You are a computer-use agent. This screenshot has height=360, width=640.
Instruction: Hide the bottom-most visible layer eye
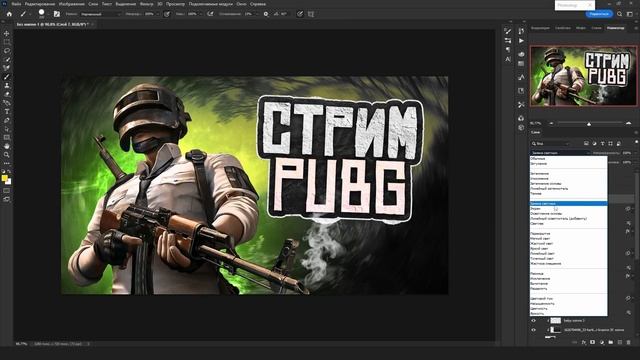pos(533,330)
